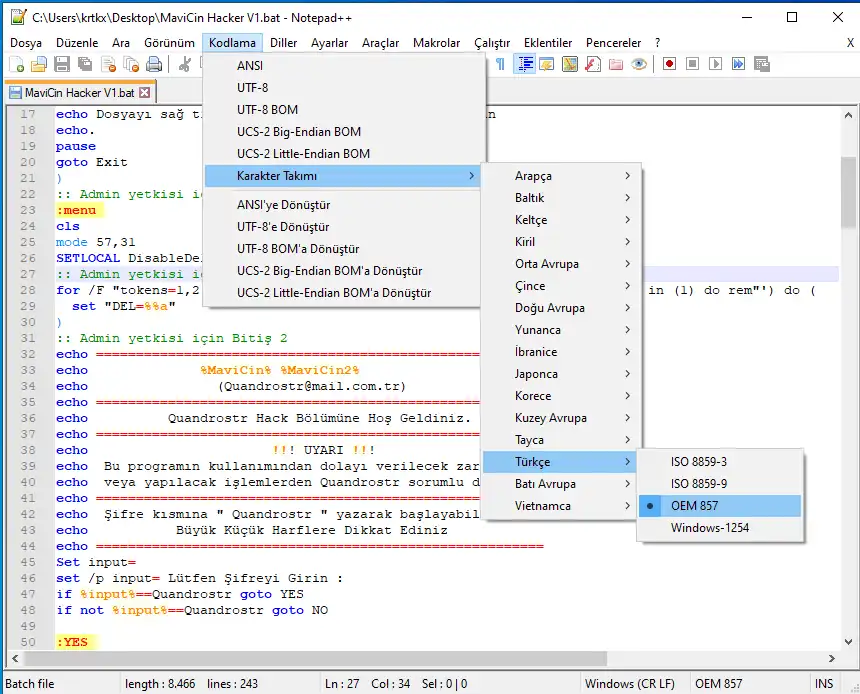
Task: Expand the Kiril submenu
Action: [x=561, y=242]
